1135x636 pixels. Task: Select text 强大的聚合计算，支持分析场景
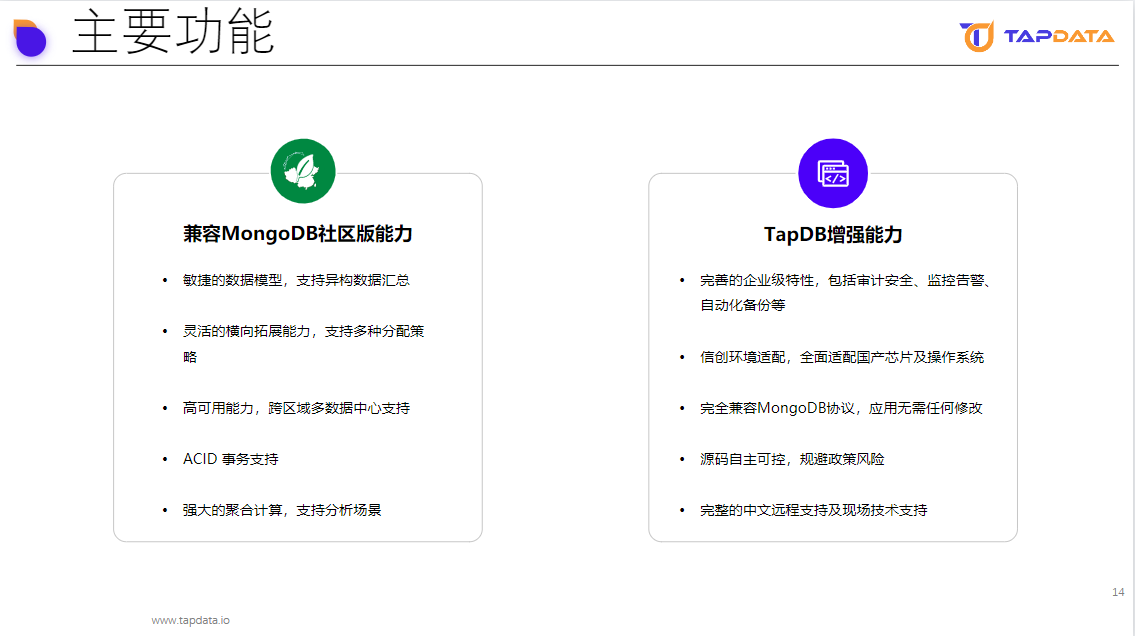point(282,510)
